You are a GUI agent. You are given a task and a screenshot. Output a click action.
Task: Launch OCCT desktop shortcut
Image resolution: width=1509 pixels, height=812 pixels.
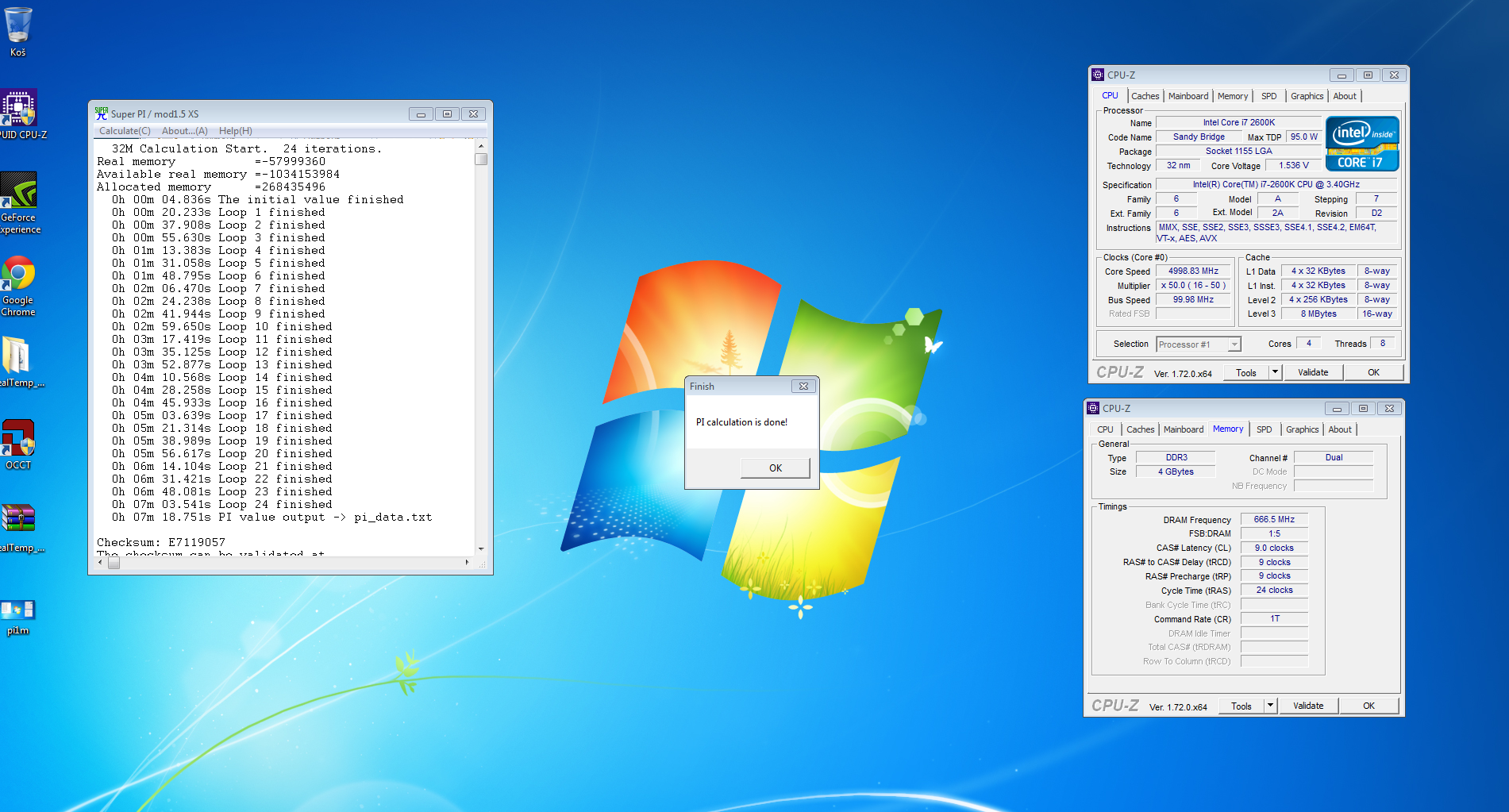18,444
